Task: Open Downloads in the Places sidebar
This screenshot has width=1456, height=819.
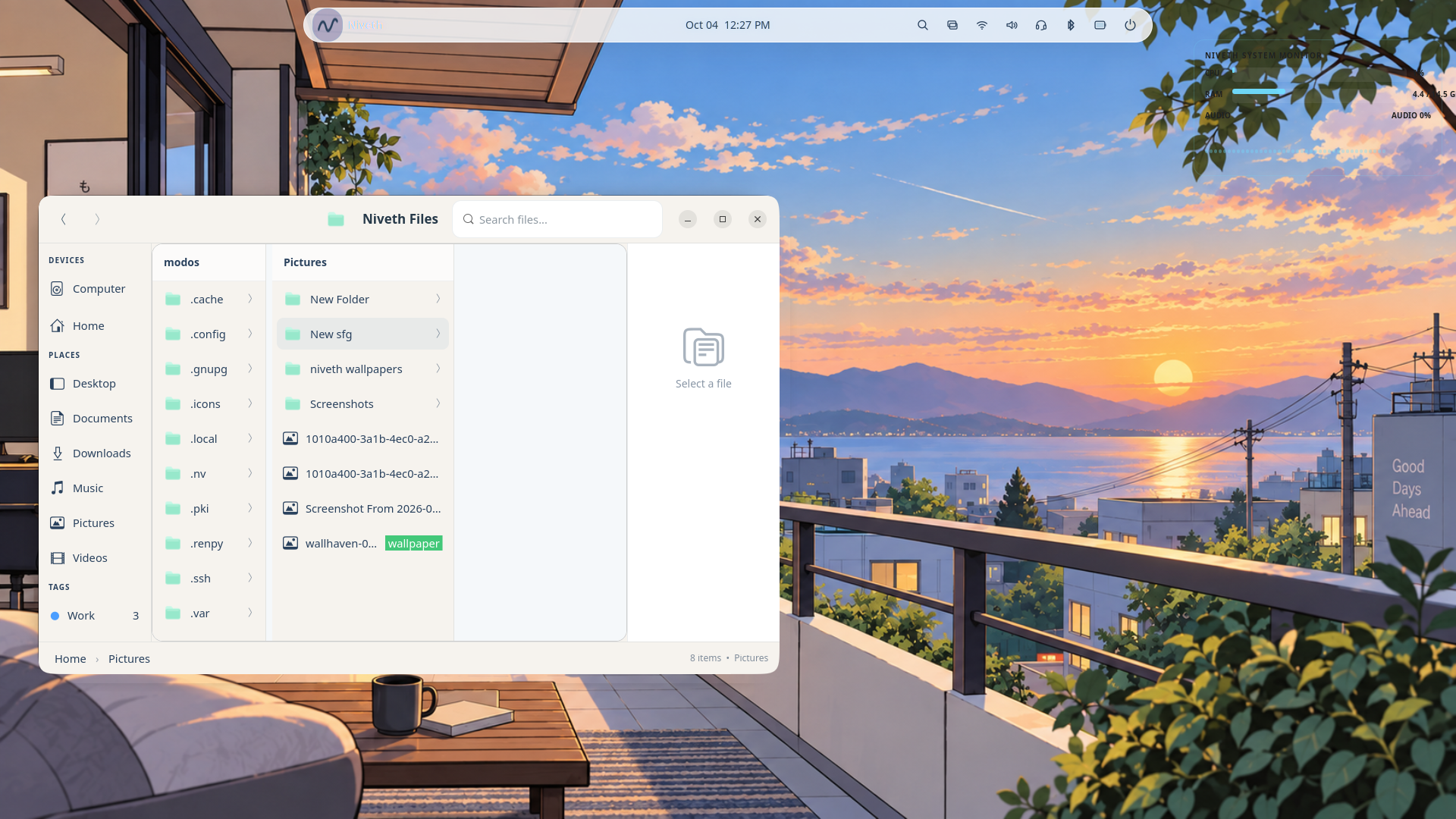Action: 95,453
